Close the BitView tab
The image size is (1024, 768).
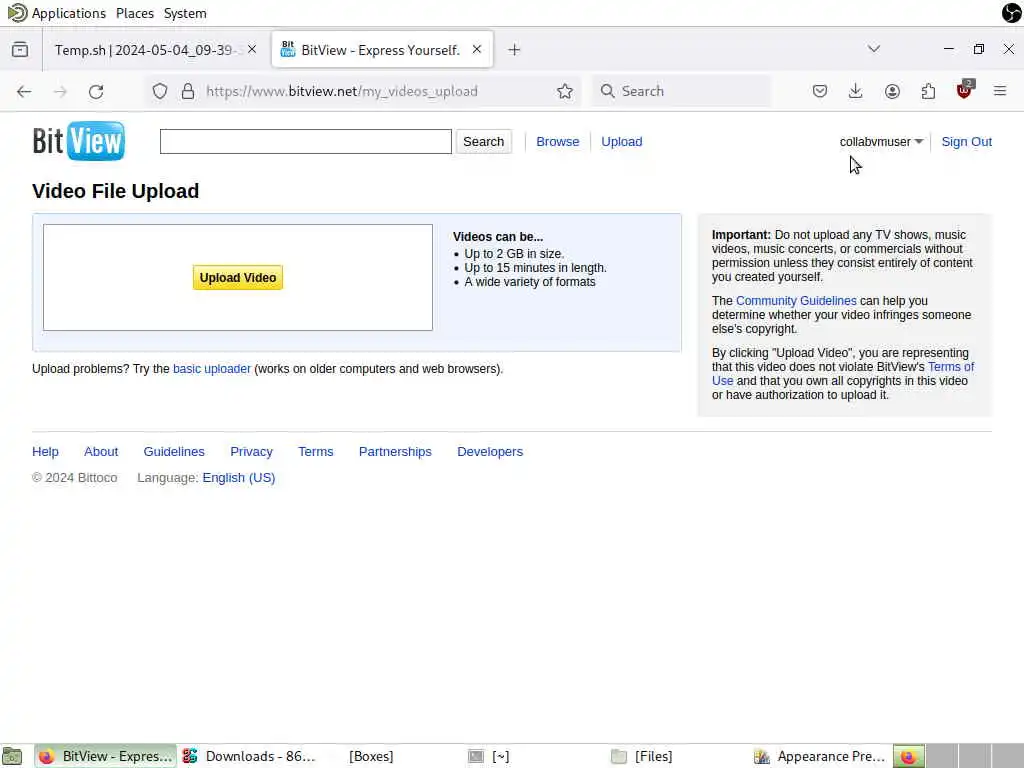click(x=477, y=49)
